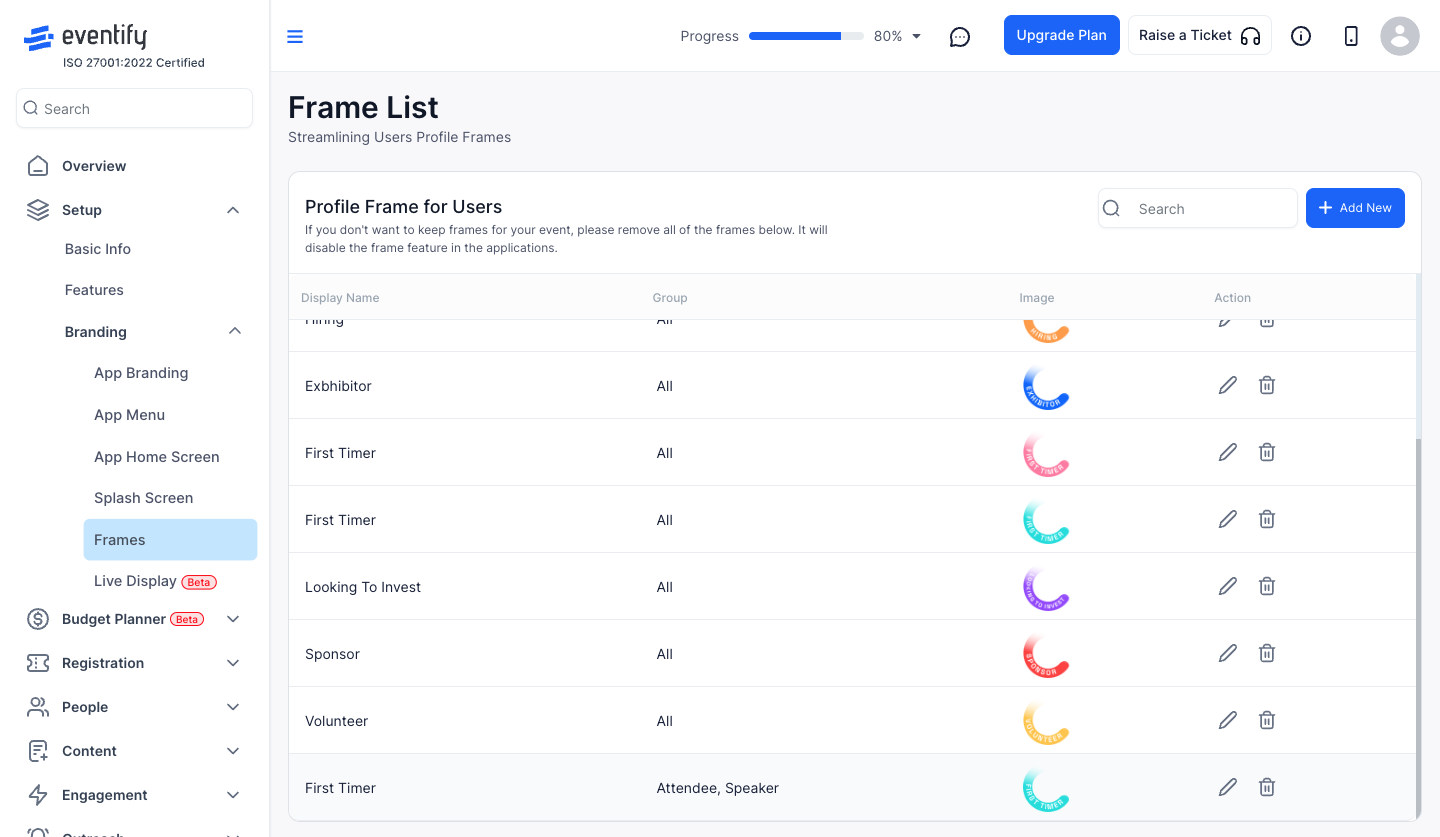Click the Overview house icon
1440x837 pixels.
click(38, 166)
